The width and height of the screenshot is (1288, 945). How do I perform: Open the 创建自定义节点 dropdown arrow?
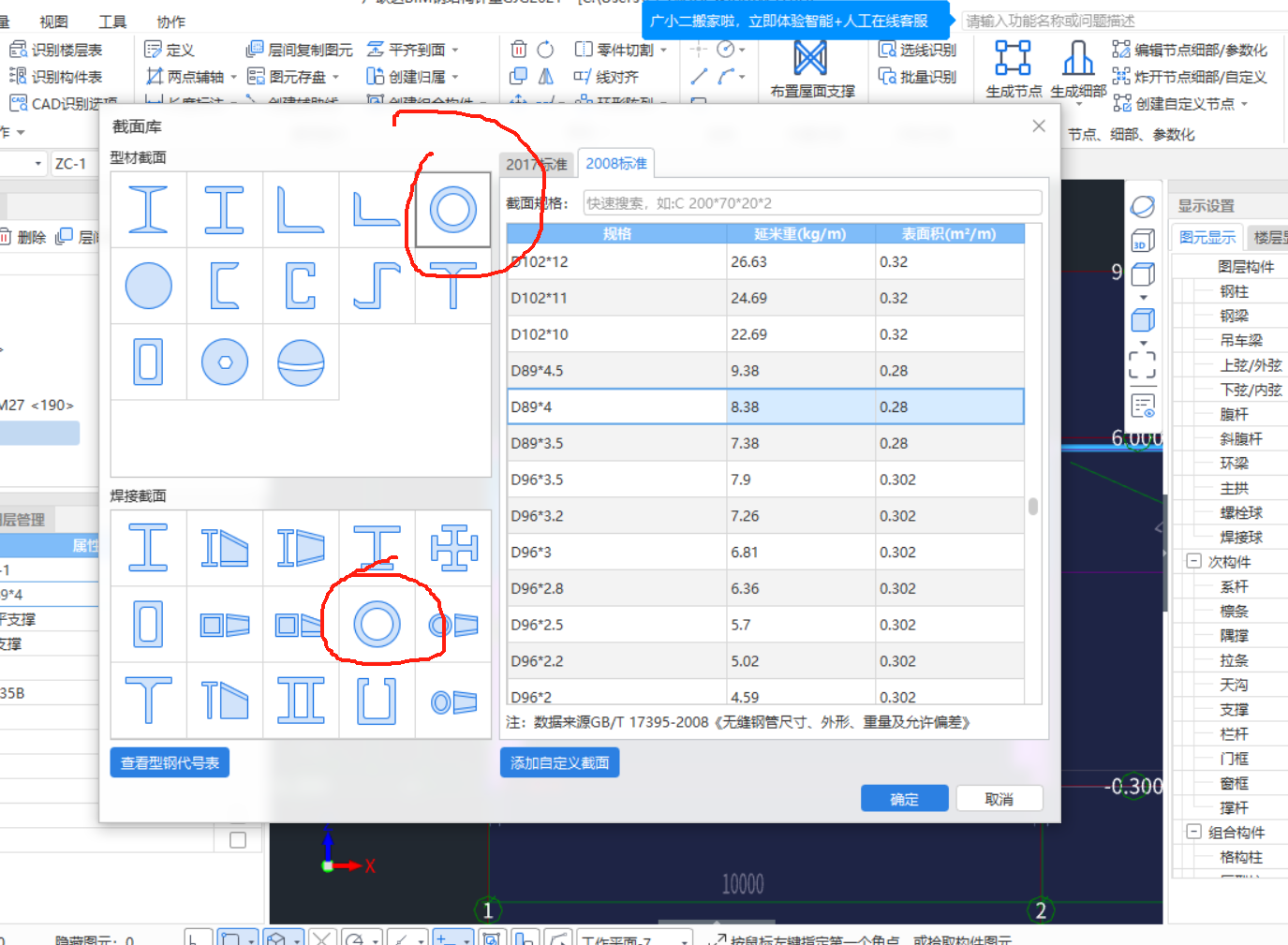tap(1244, 104)
